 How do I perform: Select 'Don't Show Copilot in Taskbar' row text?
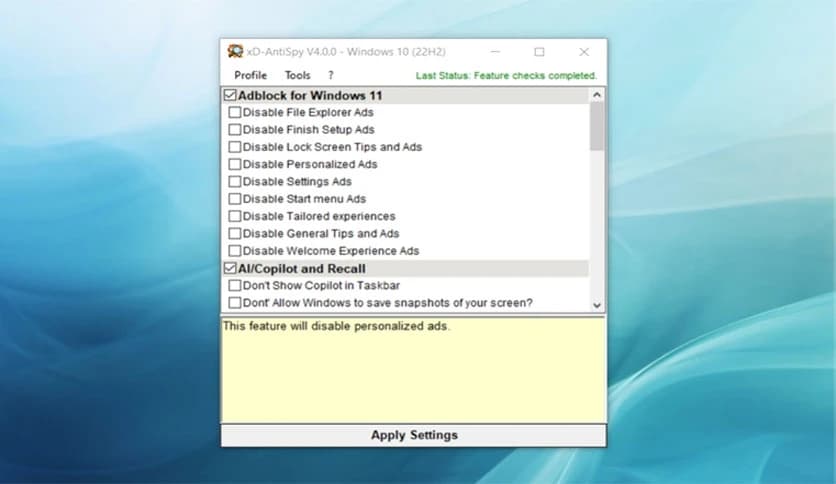[x=321, y=285]
